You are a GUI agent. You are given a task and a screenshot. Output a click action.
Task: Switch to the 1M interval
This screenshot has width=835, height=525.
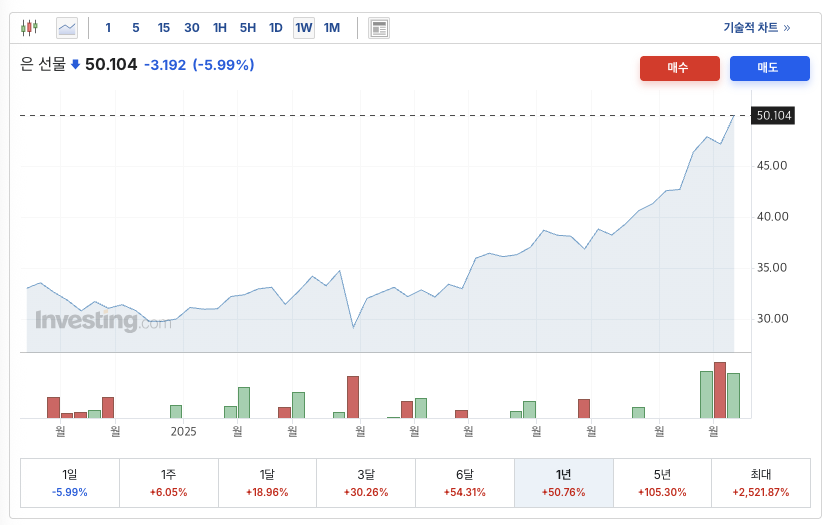click(332, 28)
